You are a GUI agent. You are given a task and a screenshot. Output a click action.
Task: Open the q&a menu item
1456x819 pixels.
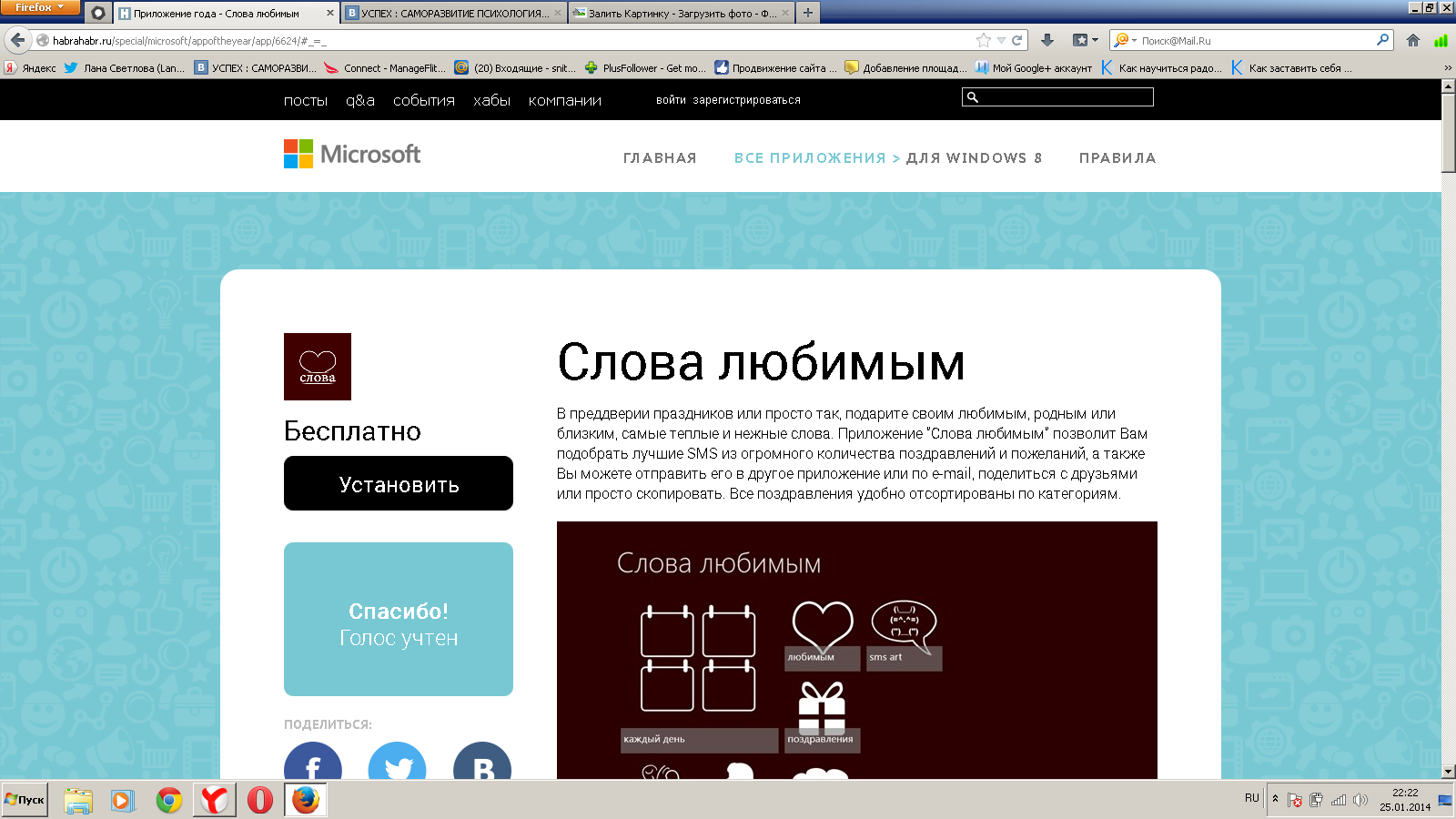tap(360, 100)
